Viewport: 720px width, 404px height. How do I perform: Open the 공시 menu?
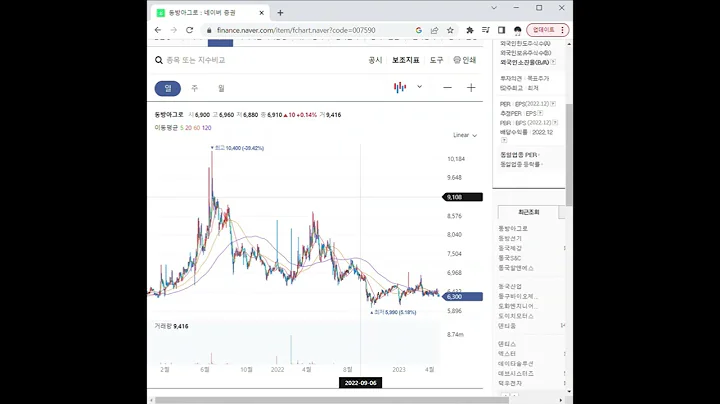[375, 60]
